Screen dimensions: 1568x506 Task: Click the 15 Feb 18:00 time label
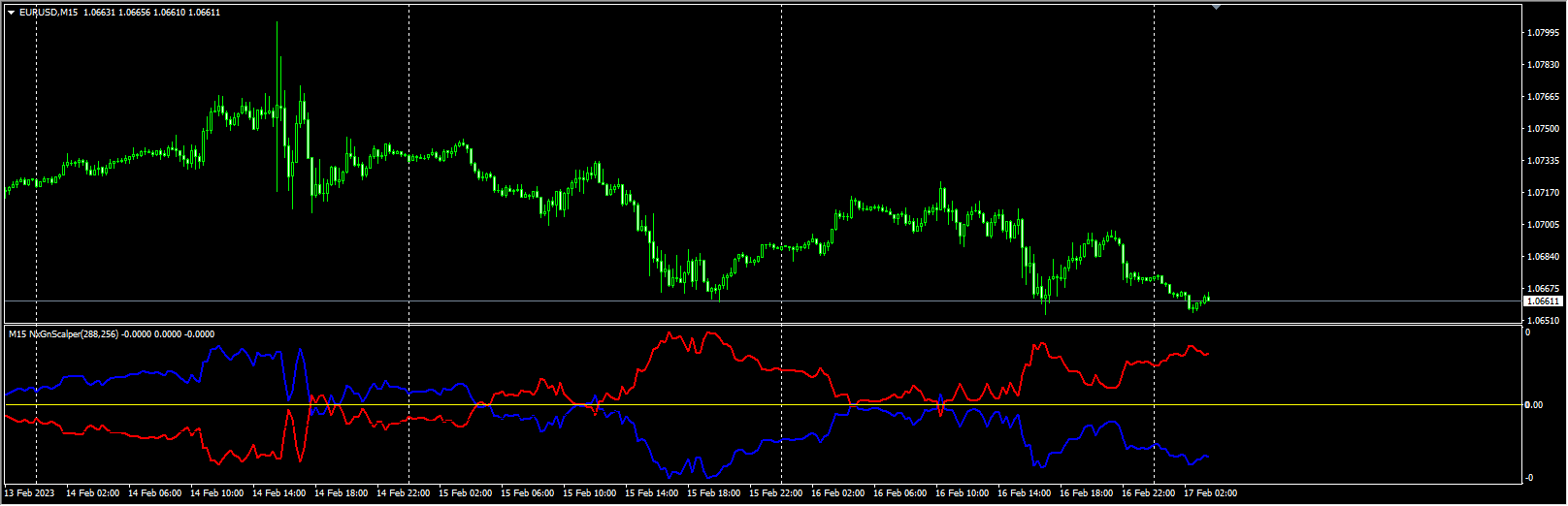pos(714,493)
